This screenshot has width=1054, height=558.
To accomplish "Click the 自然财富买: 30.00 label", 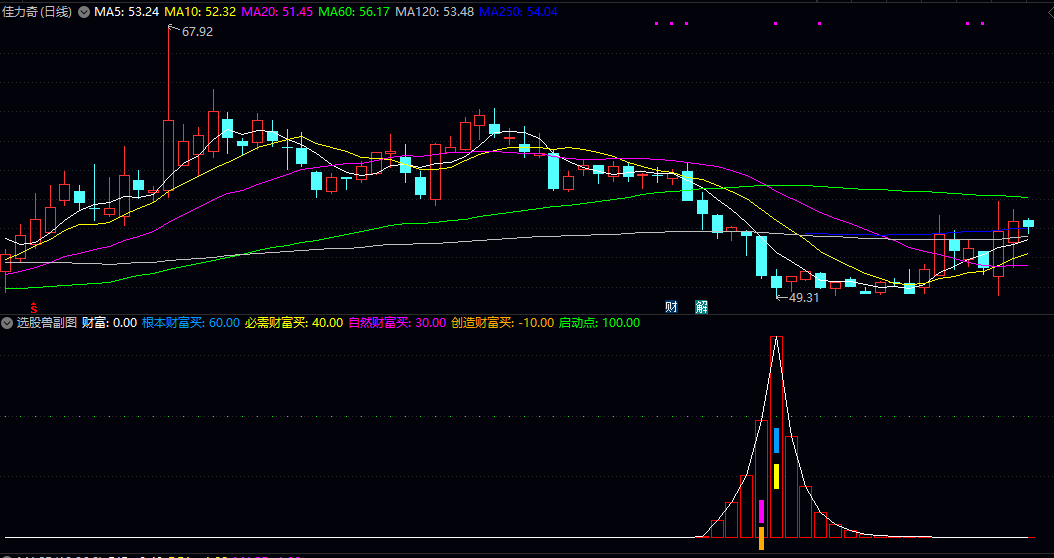I will tap(397, 323).
